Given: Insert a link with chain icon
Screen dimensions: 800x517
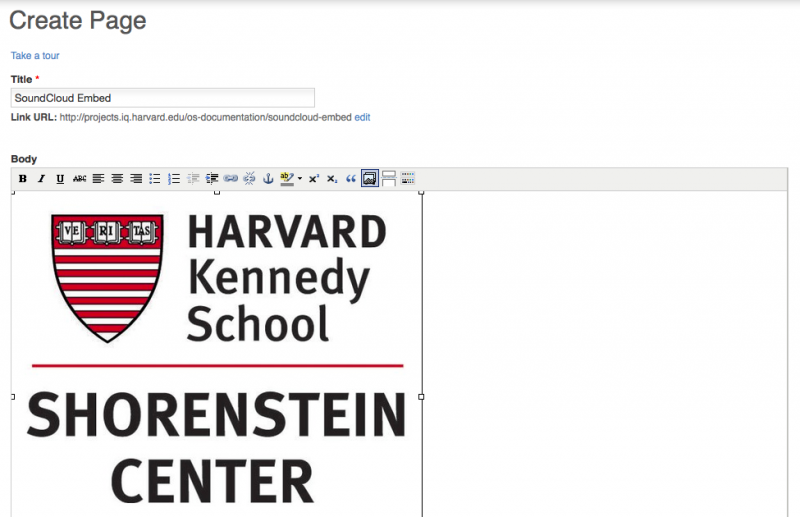Looking at the screenshot, I should (231, 179).
